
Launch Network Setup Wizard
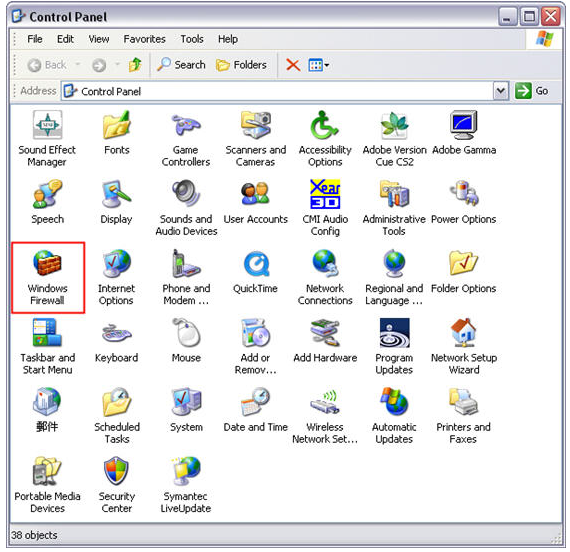coord(464,347)
